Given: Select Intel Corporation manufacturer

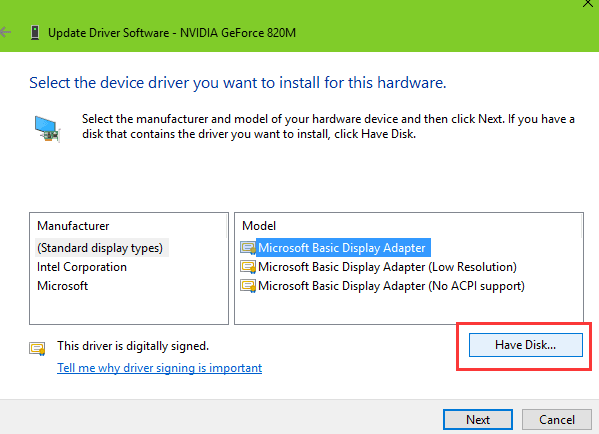Looking at the screenshot, I should coord(82,267).
